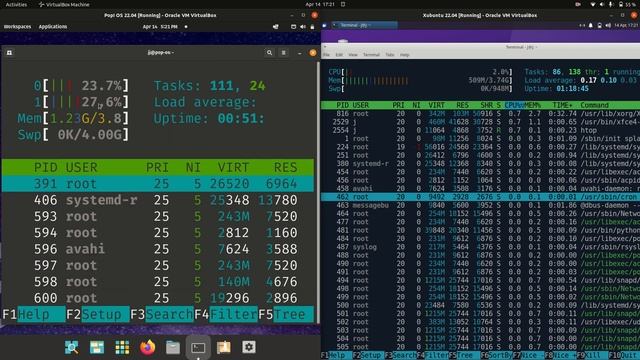
Task: Open the File menu in Xubuntu terminal
Action: 327,55
